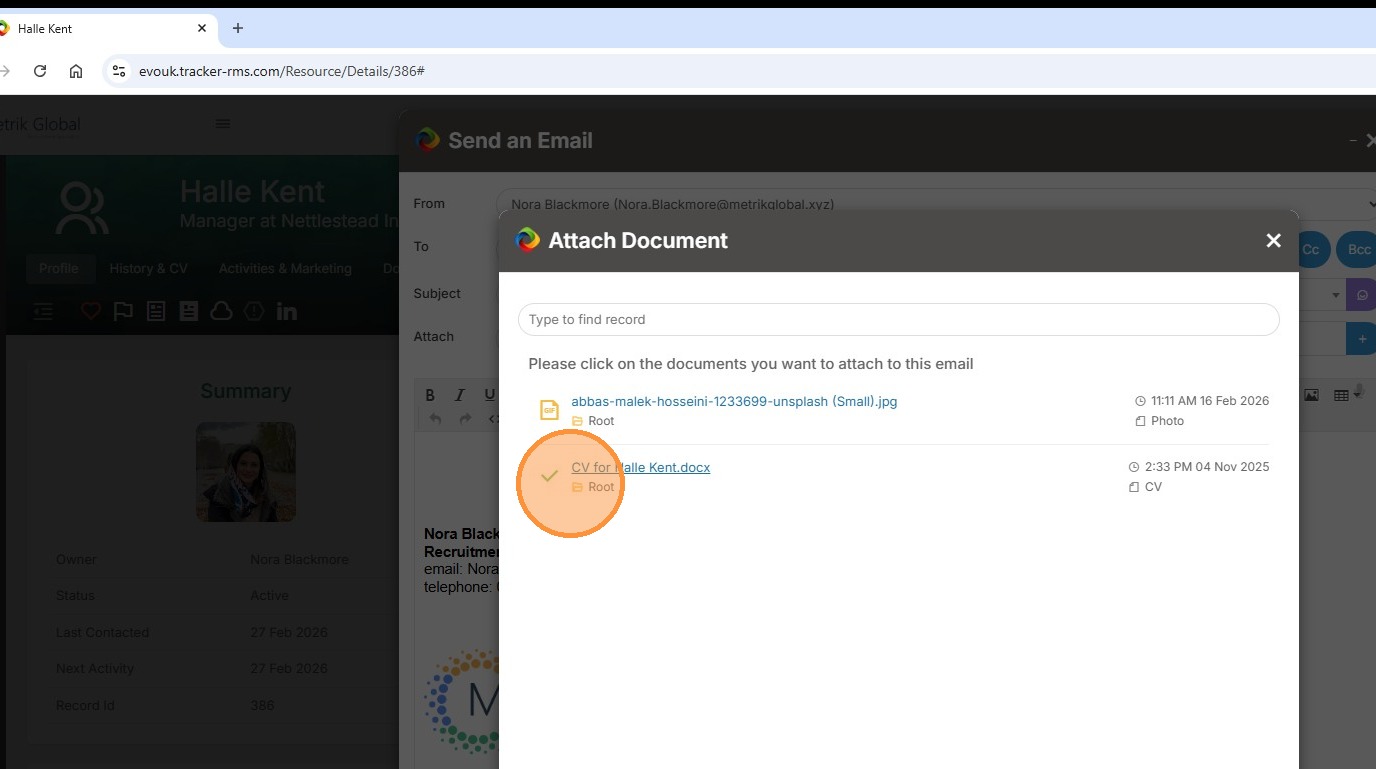This screenshot has width=1376, height=769.
Task: Open a new browser tab
Action: pos(237,28)
